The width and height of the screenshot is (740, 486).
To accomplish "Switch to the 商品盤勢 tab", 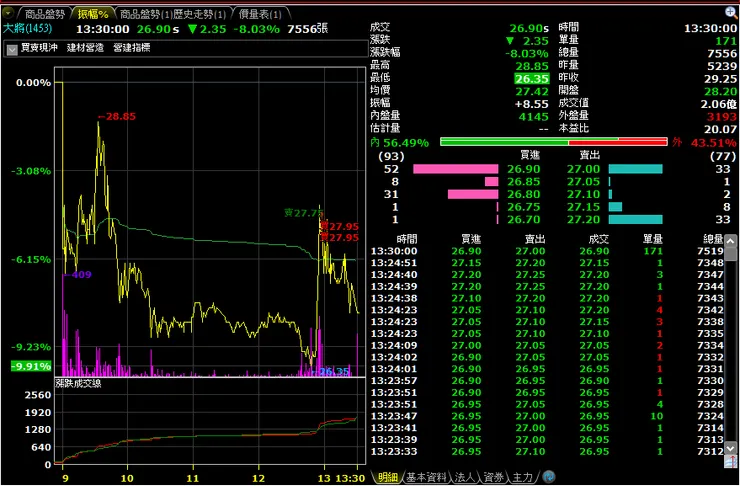I will 44,14.
